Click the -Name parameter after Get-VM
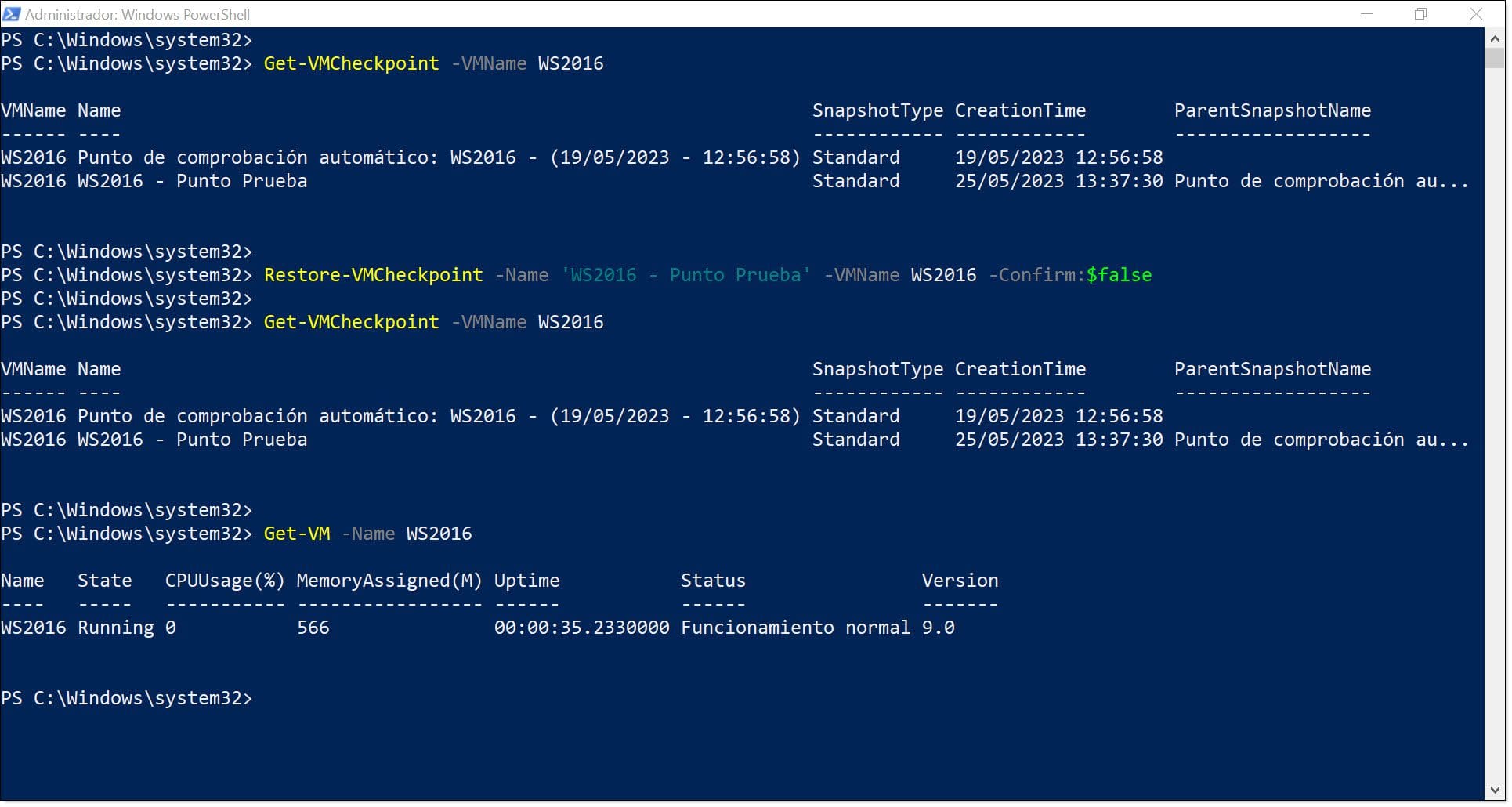Image resolution: width=1512 pixels, height=807 pixels. [368, 534]
